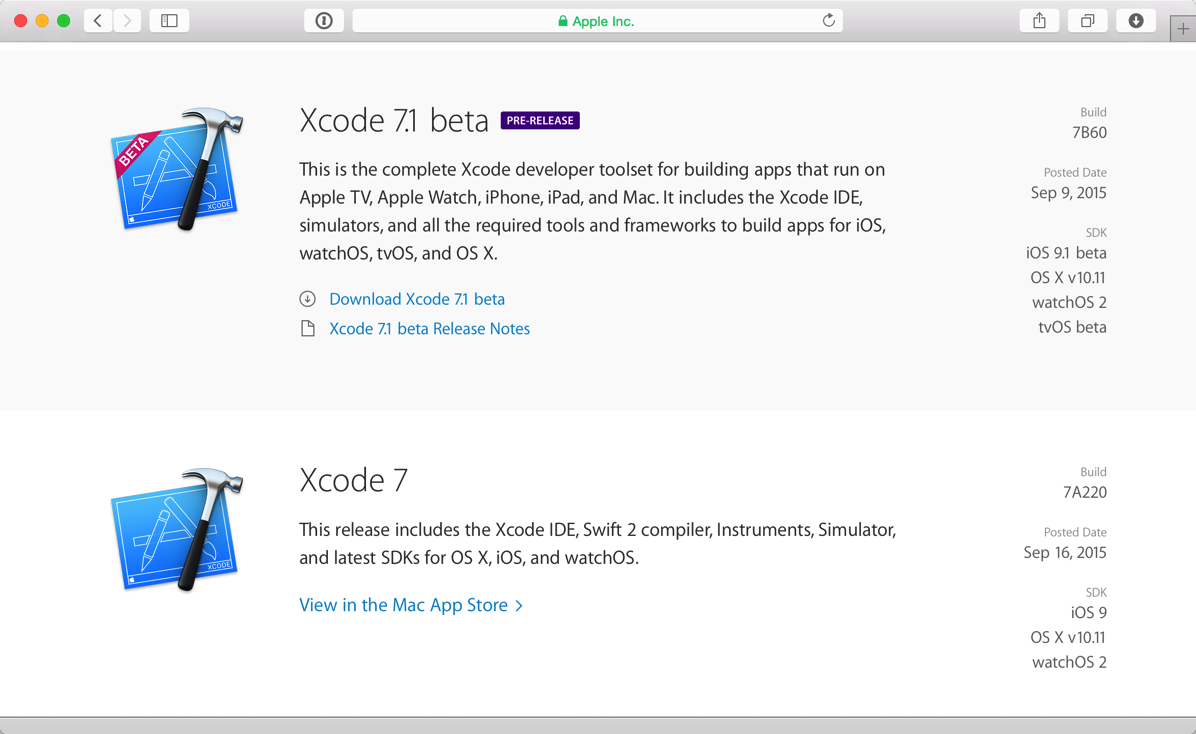Click the back navigation arrow
The width and height of the screenshot is (1196, 734).
[97, 20]
